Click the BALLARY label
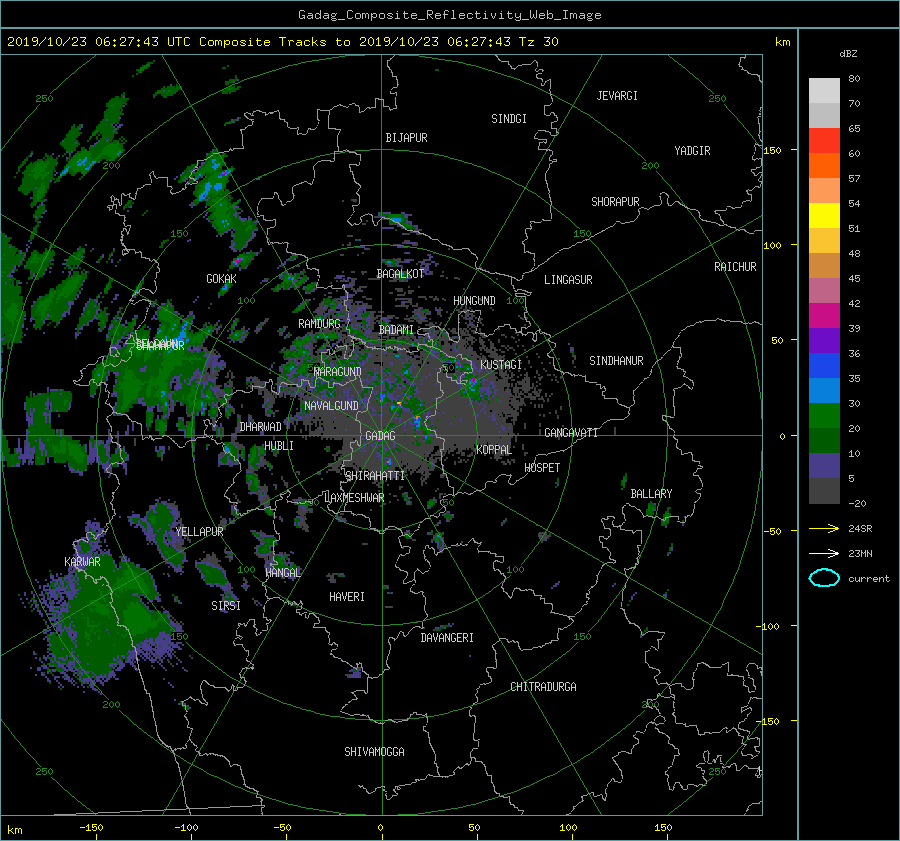900x841 pixels. (x=651, y=494)
